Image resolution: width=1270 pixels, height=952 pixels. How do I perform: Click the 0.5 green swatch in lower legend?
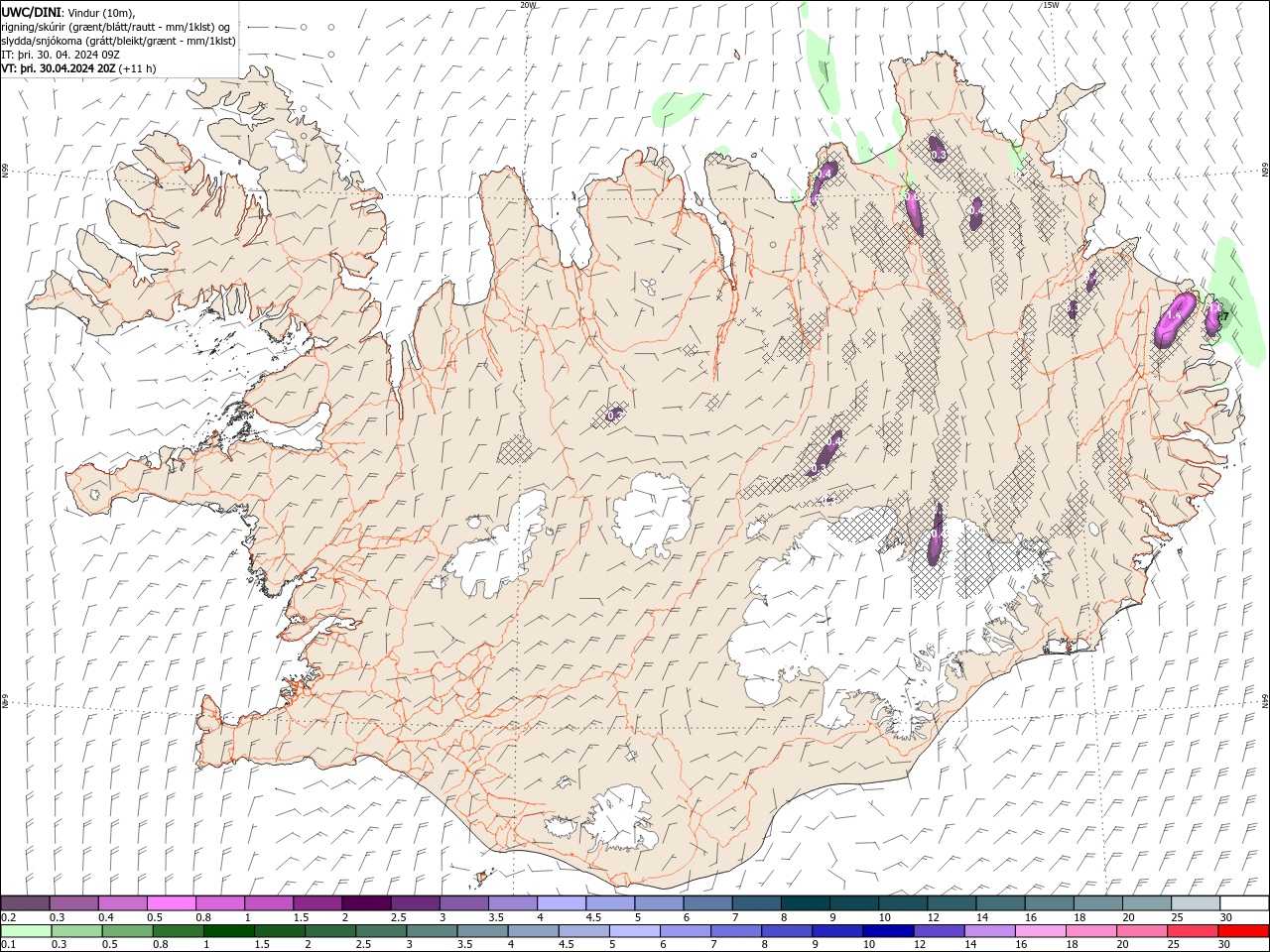click(x=127, y=931)
